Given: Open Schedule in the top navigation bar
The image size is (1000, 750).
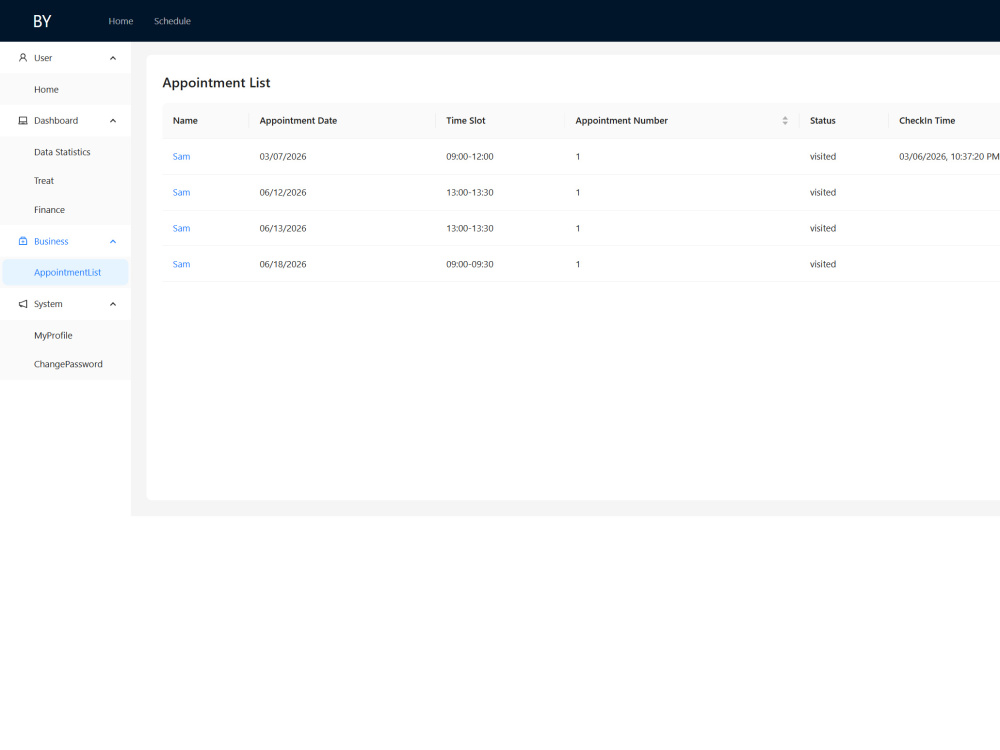Looking at the screenshot, I should [x=172, y=21].
